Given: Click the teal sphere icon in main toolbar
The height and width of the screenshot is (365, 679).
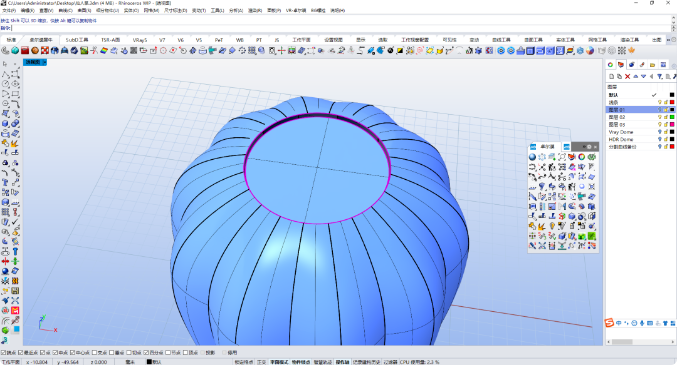Looking at the screenshot, I should tap(15, 51).
